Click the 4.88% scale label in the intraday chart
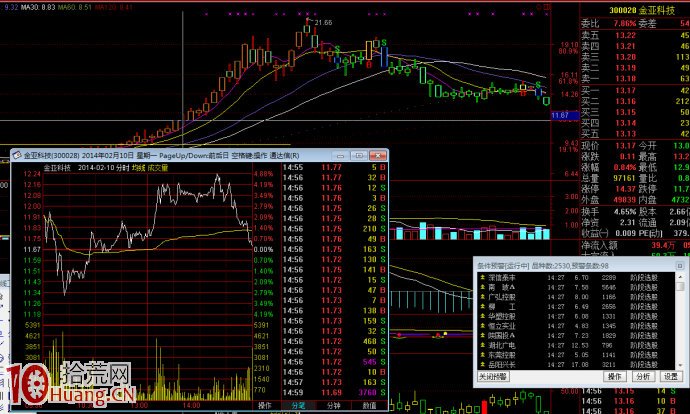Image resolution: width=690 pixels, height=414 pixels. click(x=264, y=174)
